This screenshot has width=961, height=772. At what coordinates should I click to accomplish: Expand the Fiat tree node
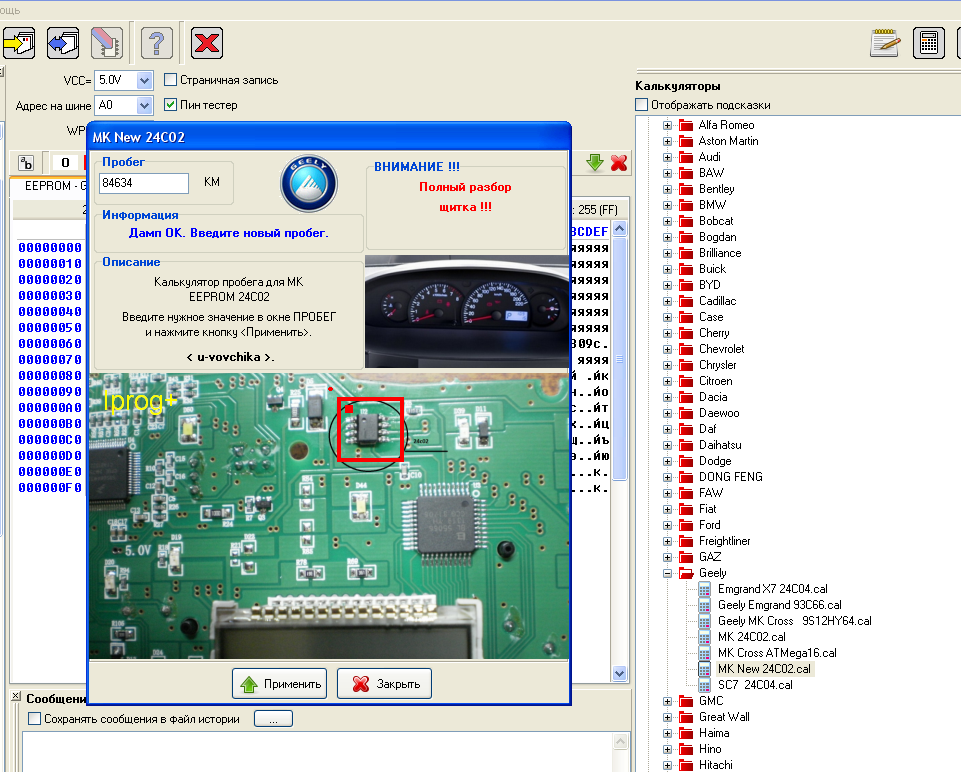pos(667,509)
